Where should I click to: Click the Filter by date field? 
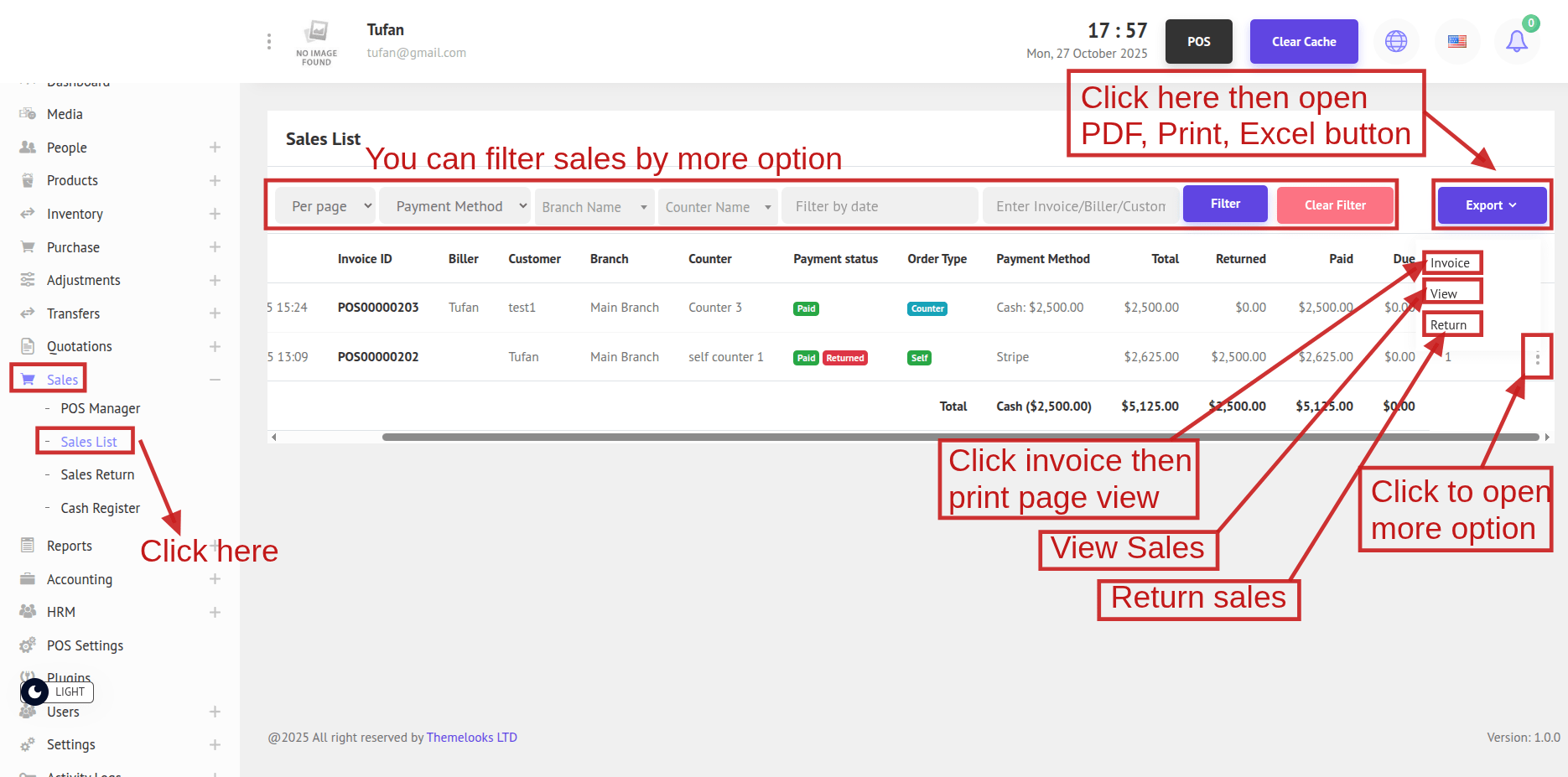pos(879,206)
